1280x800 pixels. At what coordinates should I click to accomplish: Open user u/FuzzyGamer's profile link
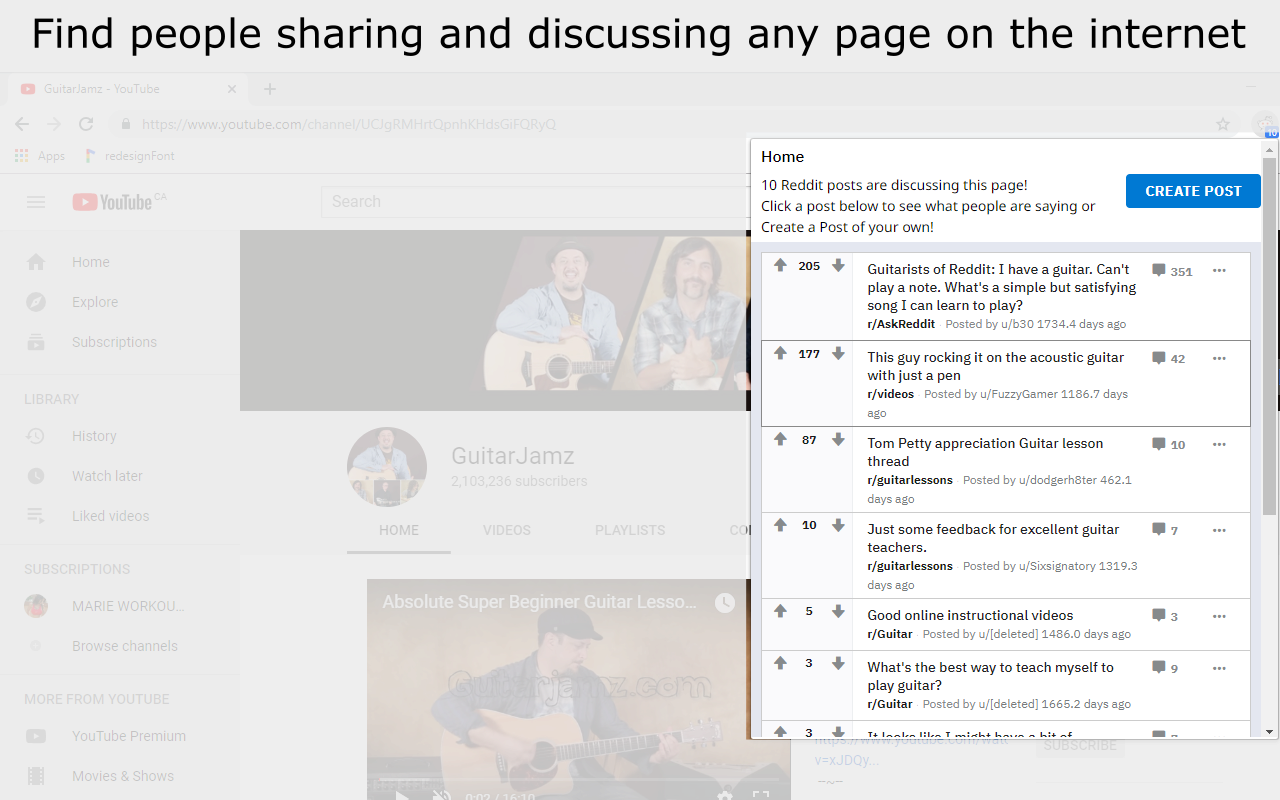click(x=1019, y=394)
